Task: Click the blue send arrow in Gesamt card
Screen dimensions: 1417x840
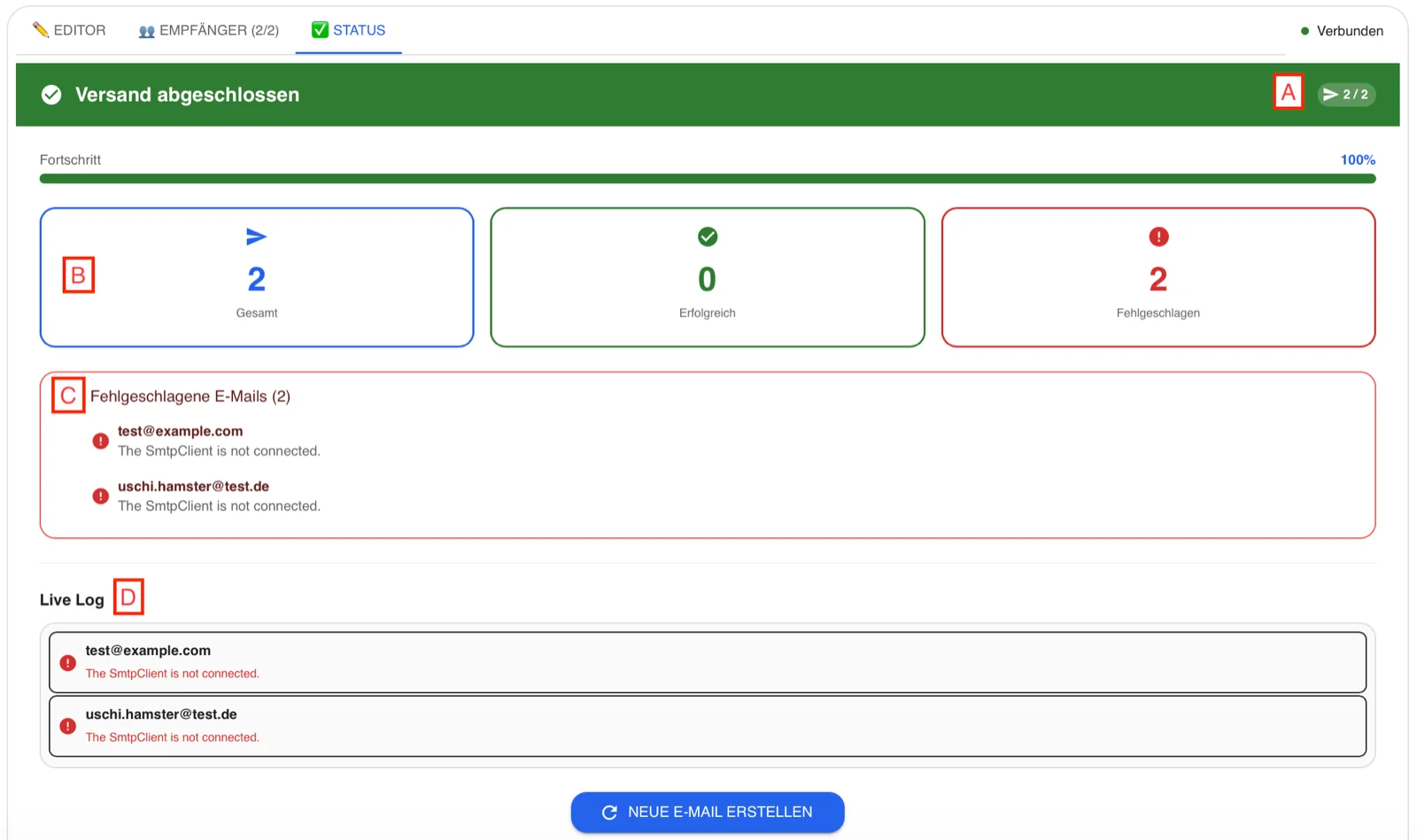Action: point(256,236)
